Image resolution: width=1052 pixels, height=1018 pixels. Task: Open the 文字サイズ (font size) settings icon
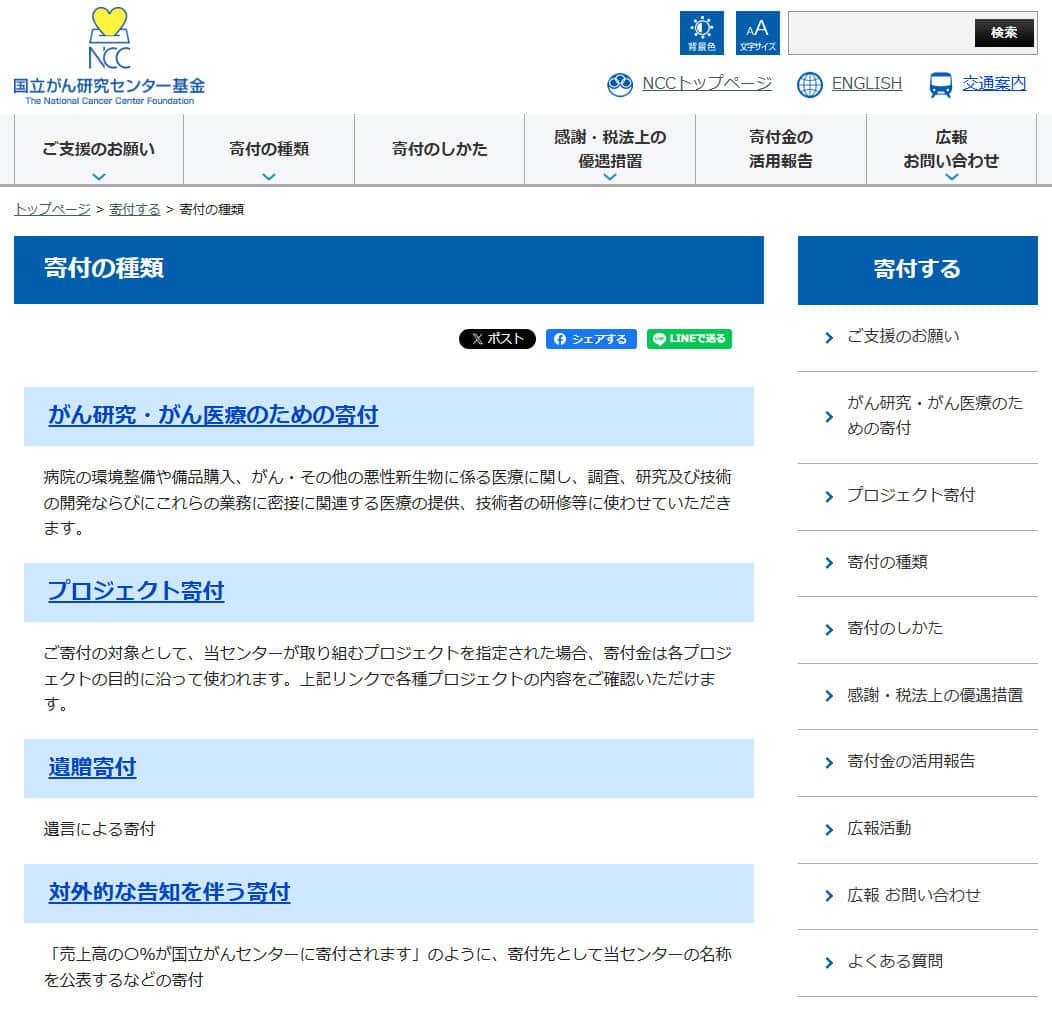[x=758, y=31]
